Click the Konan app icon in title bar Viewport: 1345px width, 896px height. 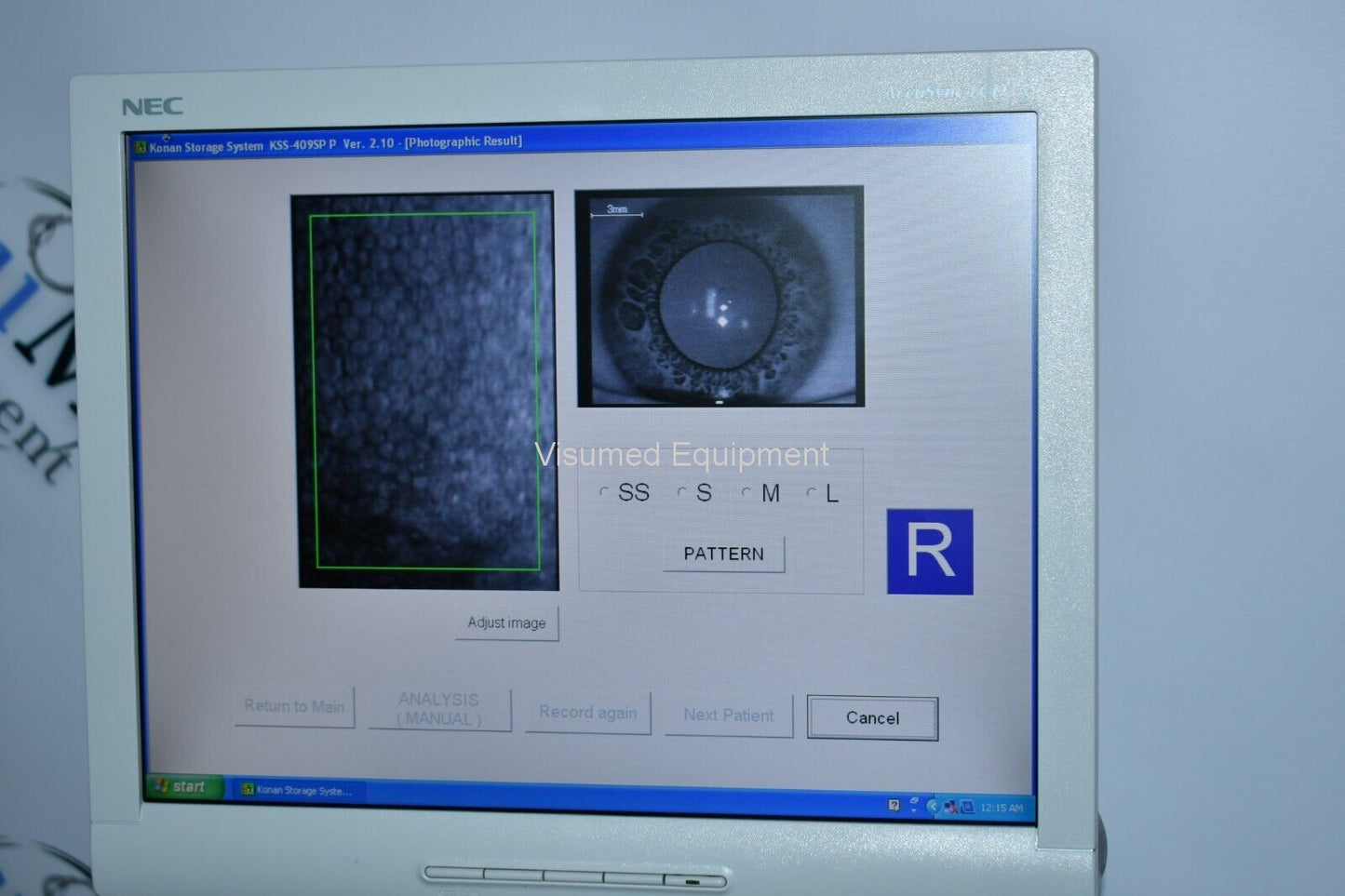(x=141, y=147)
